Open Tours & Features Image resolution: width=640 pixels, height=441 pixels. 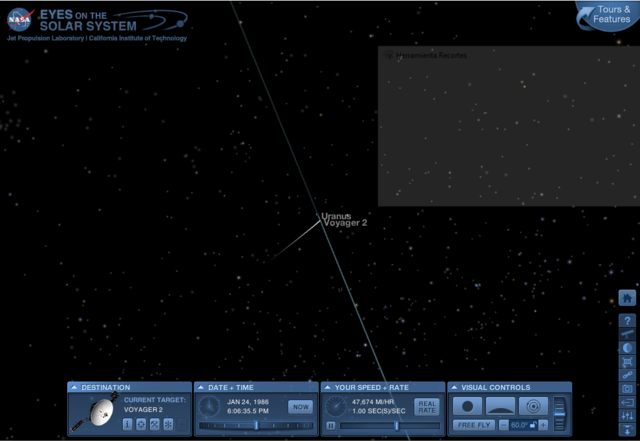(607, 16)
